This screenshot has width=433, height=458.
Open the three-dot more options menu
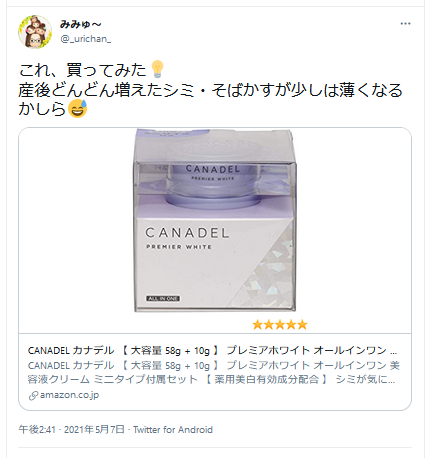tap(405, 24)
